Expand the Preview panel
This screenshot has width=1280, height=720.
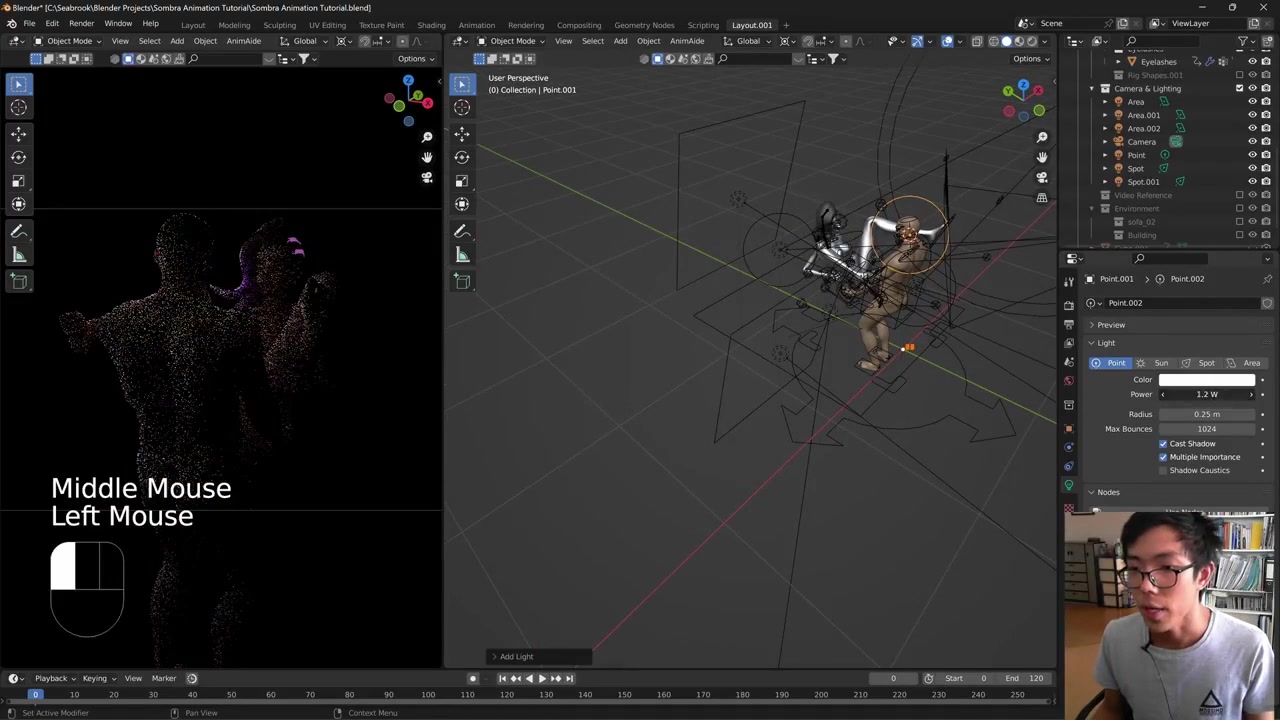1110,325
